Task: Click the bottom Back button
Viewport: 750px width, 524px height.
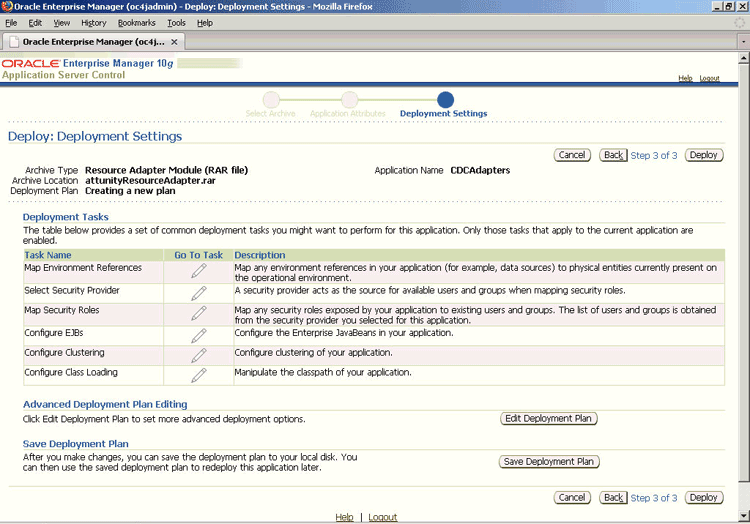Action: pyautogui.click(x=613, y=497)
